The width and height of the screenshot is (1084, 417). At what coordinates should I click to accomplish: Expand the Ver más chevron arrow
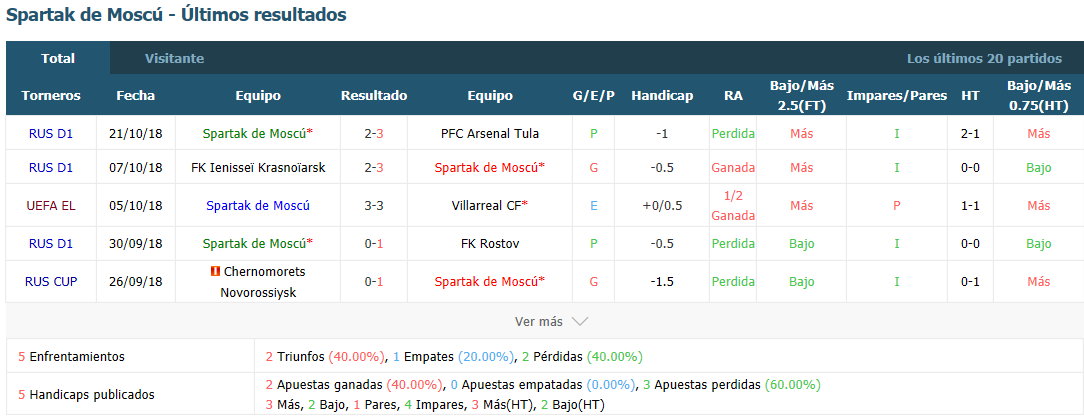[580, 322]
